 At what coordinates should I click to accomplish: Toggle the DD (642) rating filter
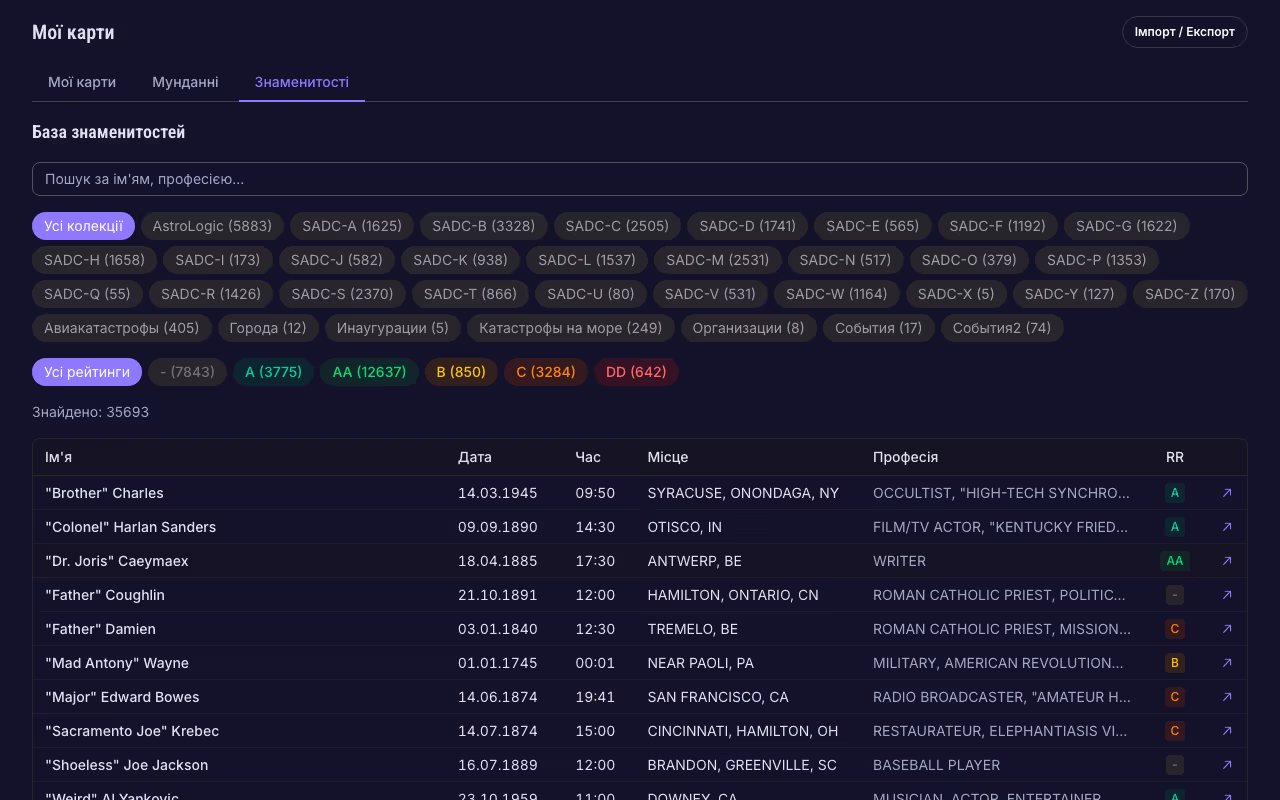(636, 372)
